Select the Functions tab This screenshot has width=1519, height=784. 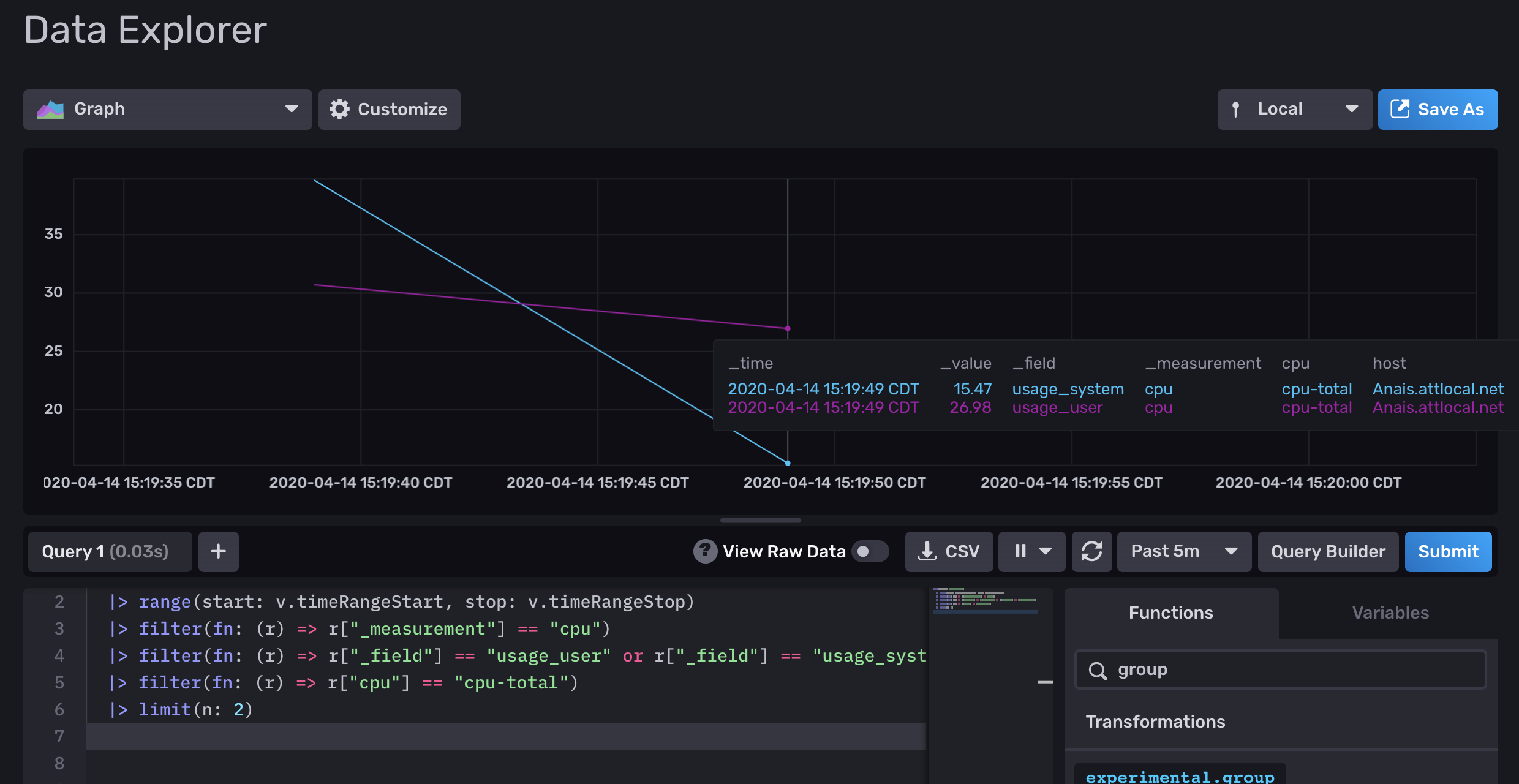(1170, 612)
